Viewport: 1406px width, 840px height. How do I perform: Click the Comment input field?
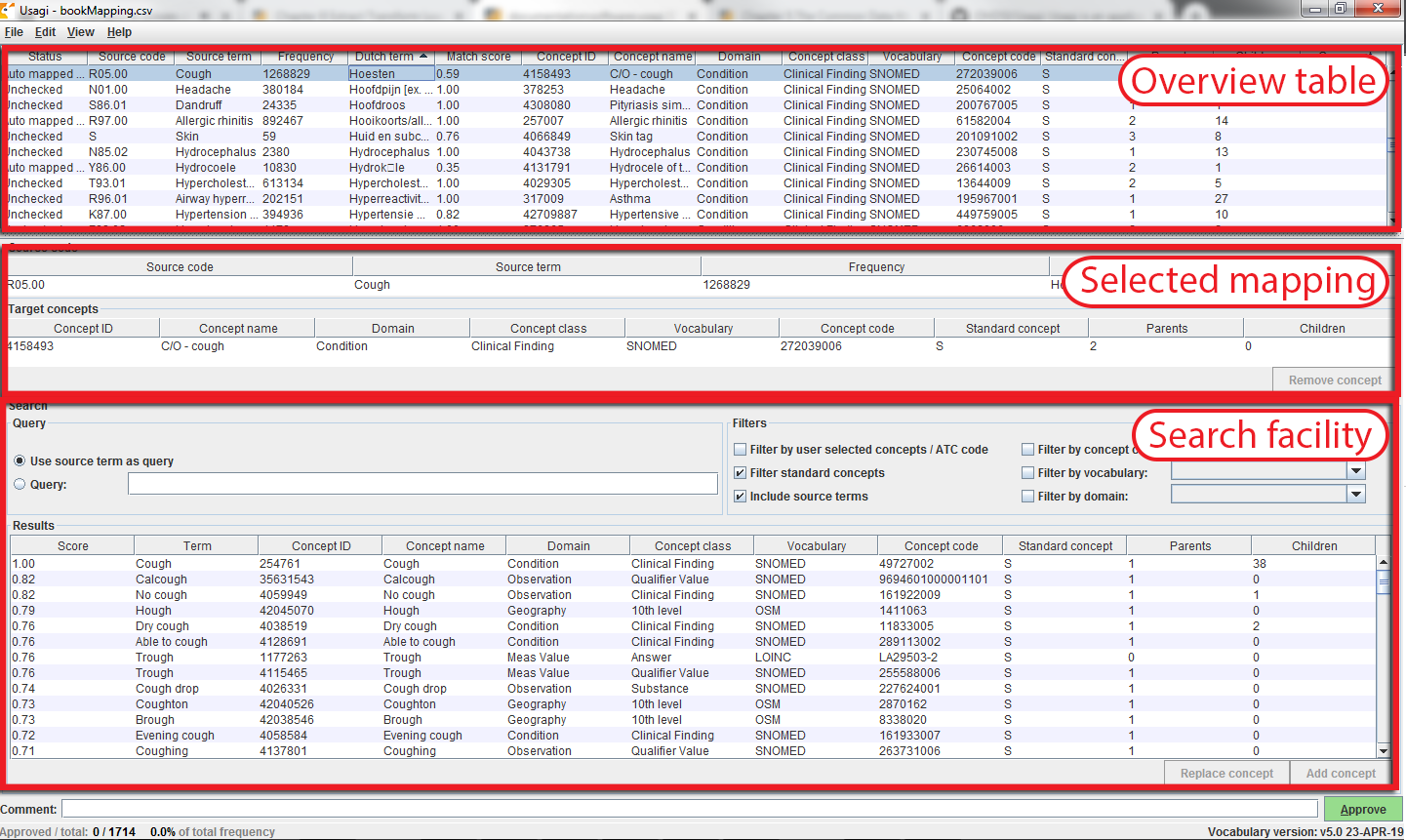[x=689, y=809]
